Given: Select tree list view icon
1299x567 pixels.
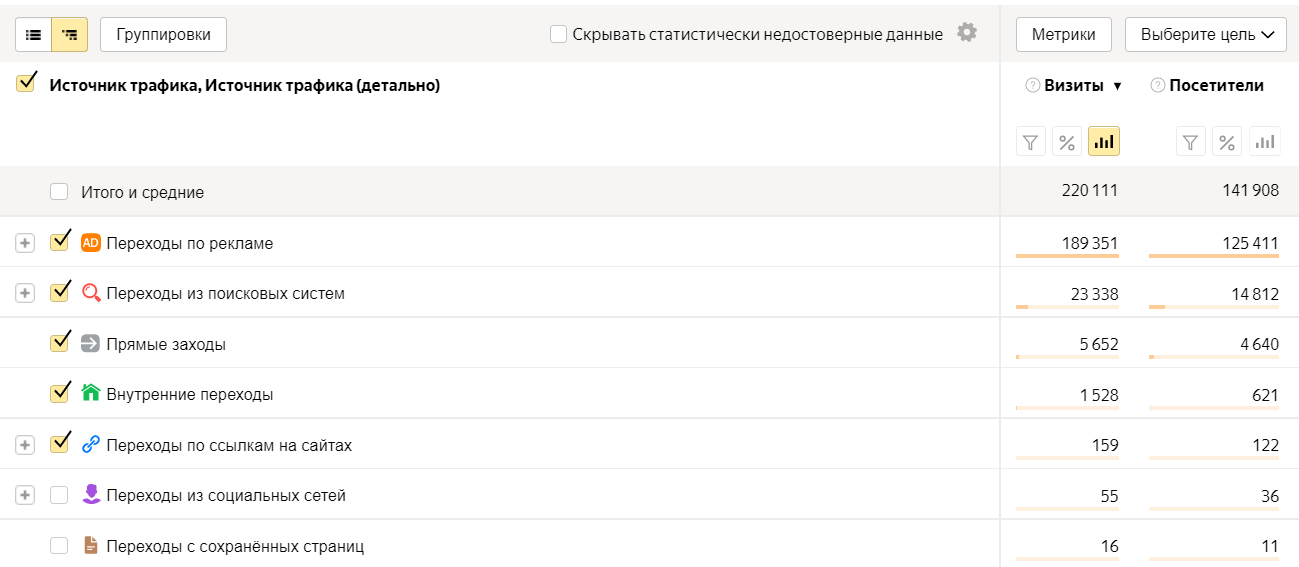Looking at the screenshot, I should (x=69, y=34).
